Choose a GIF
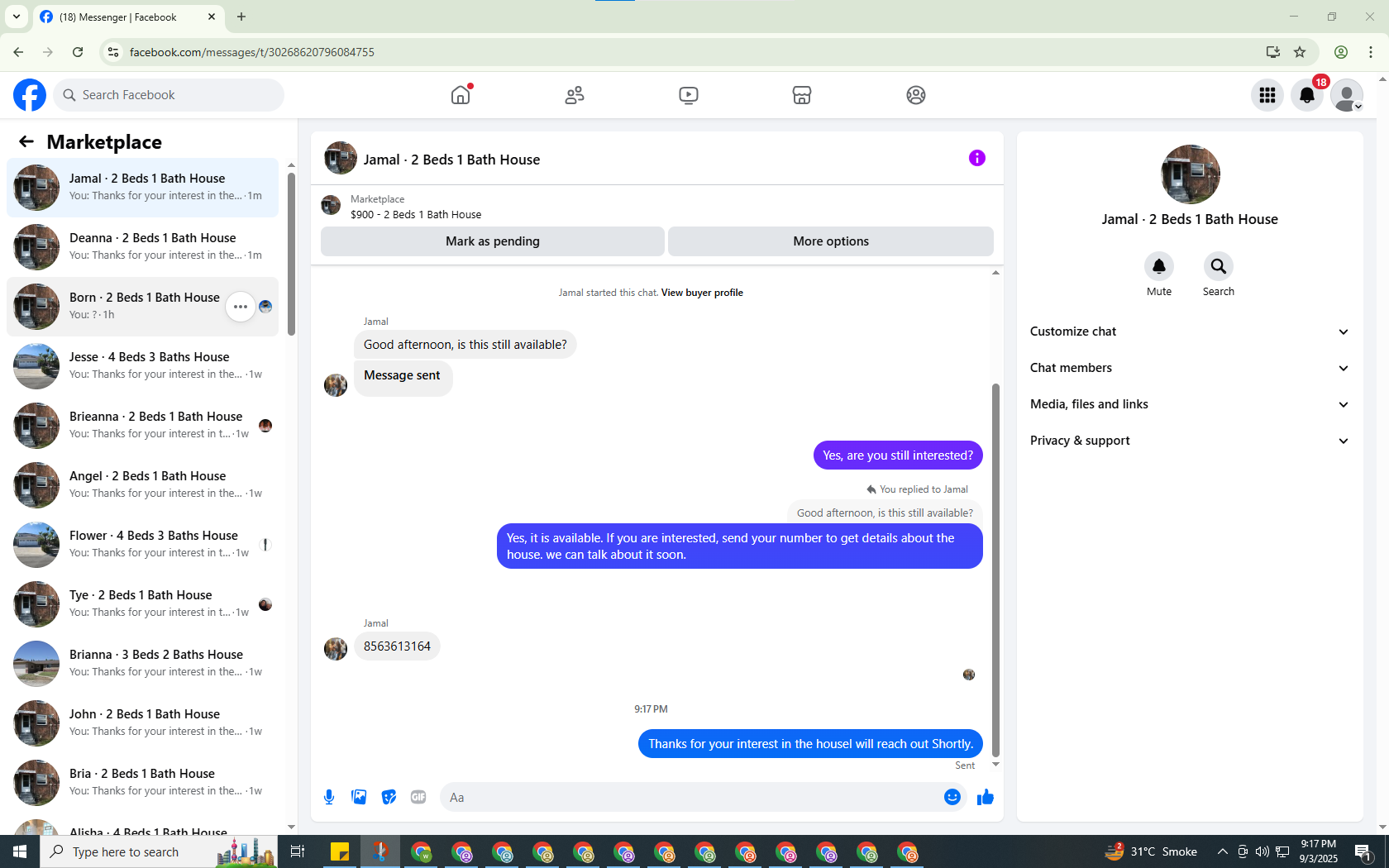 tap(418, 797)
